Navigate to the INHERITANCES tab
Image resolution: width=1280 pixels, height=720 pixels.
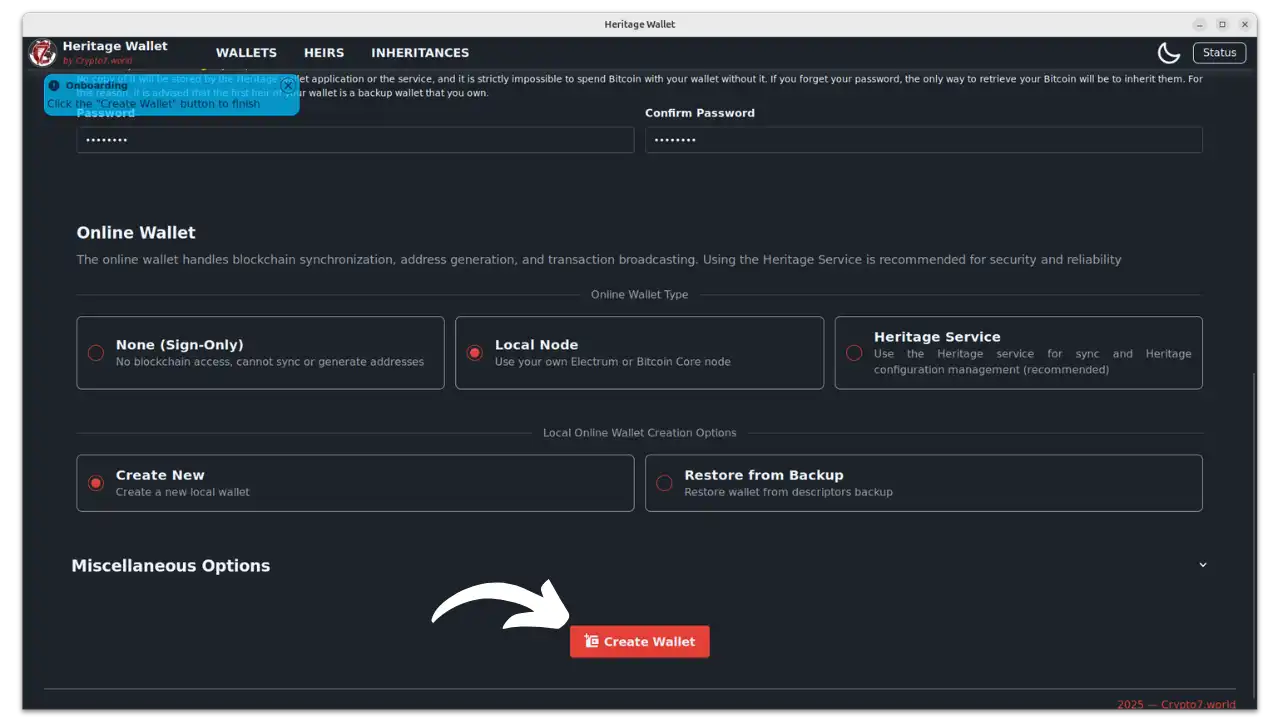coord(420,52)
